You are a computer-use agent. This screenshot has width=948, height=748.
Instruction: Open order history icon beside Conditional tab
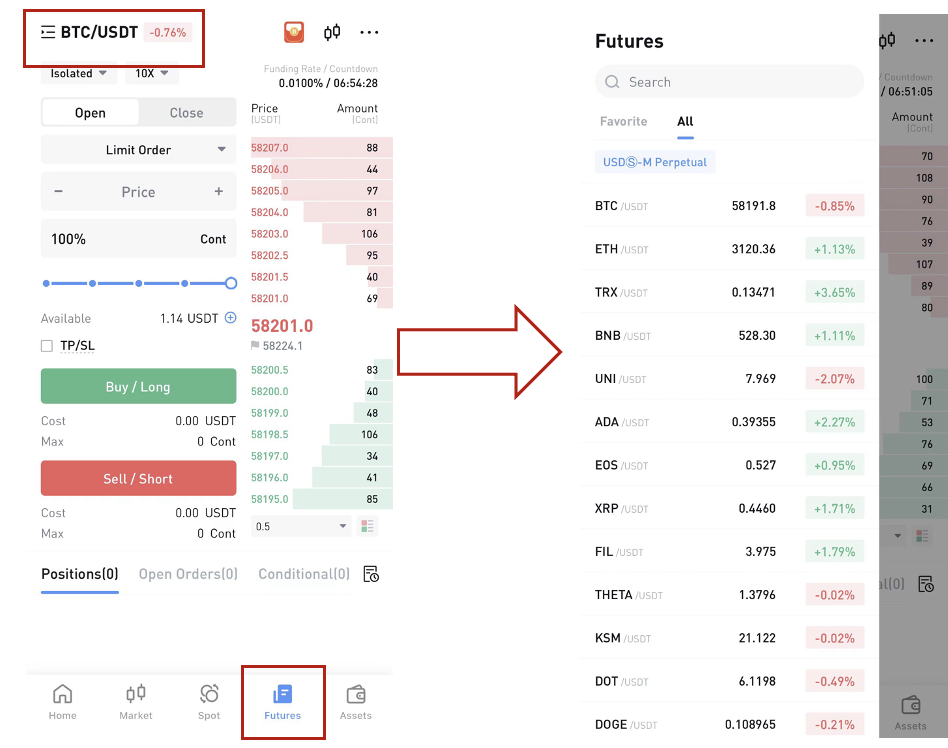[x=371, y=574]
